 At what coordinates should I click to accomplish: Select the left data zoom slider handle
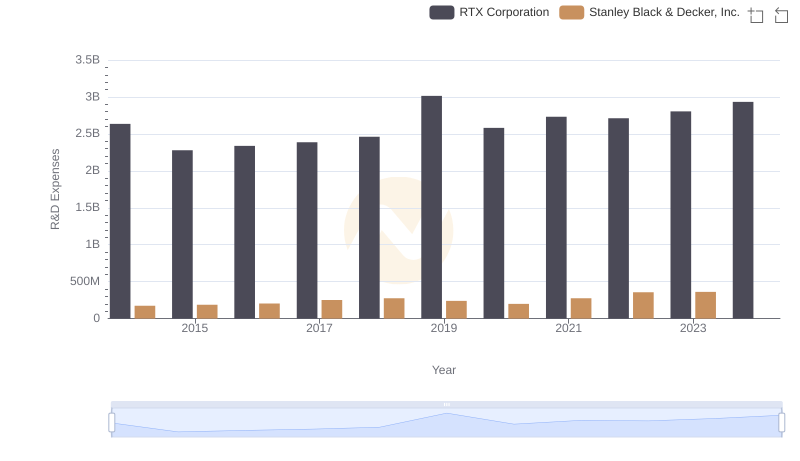tap(112, 422)
